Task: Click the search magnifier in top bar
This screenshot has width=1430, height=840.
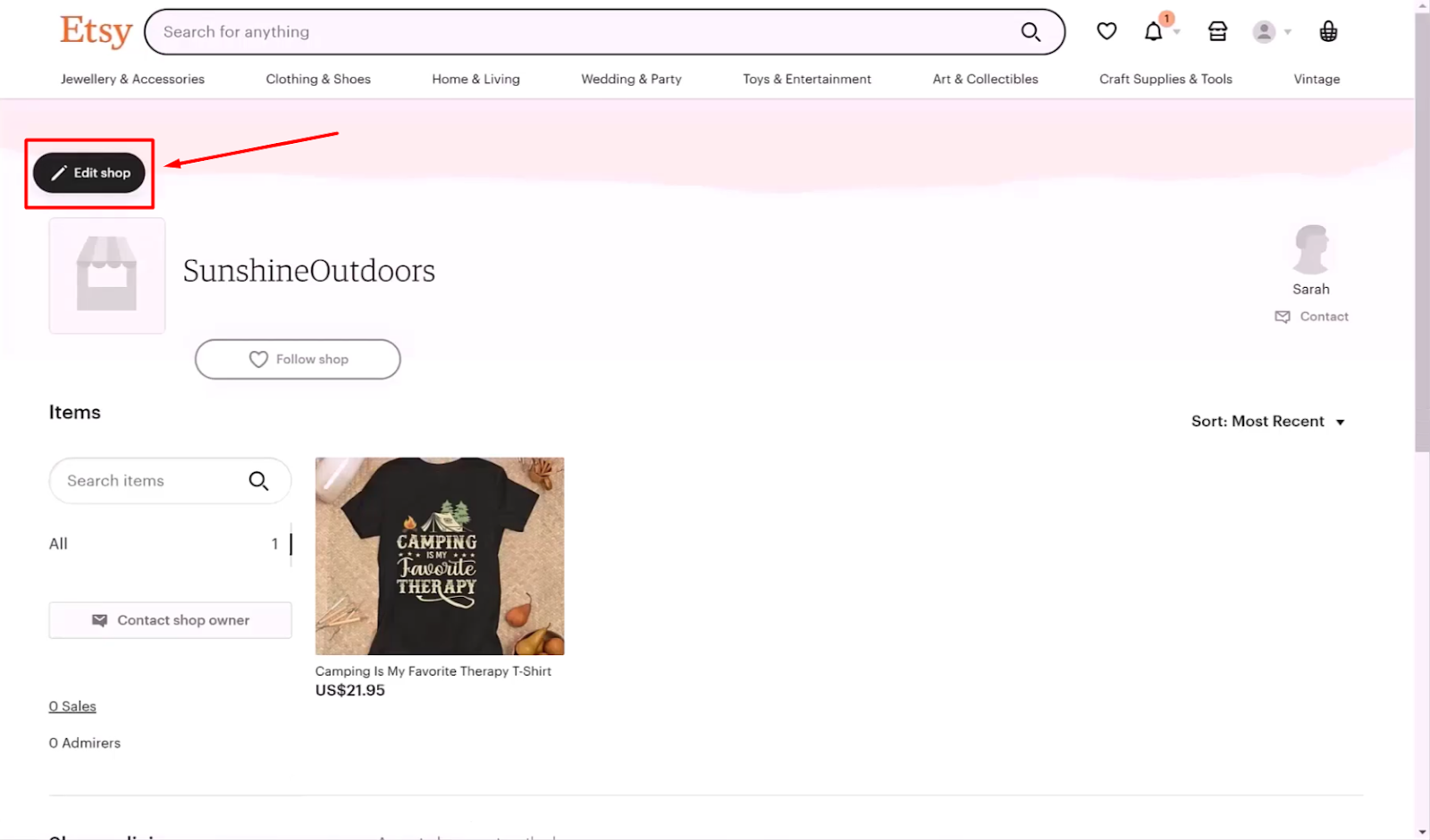Action: (x=1030, y=32)
